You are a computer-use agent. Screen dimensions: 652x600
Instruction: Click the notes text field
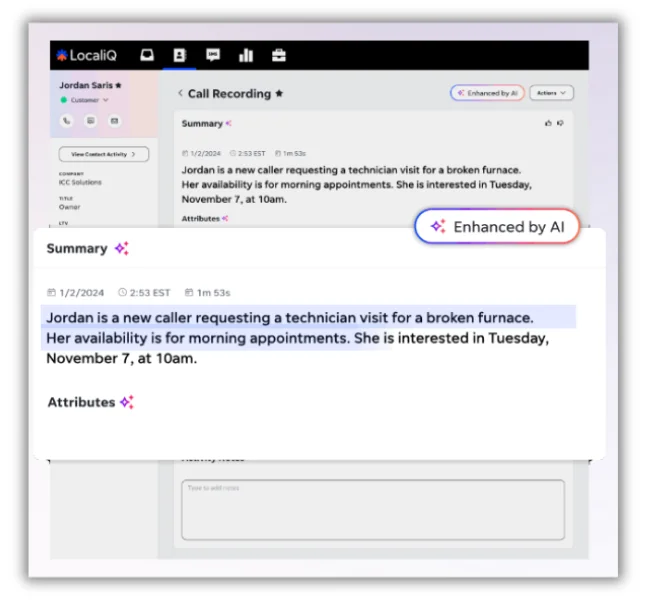[x=373, y=510]
